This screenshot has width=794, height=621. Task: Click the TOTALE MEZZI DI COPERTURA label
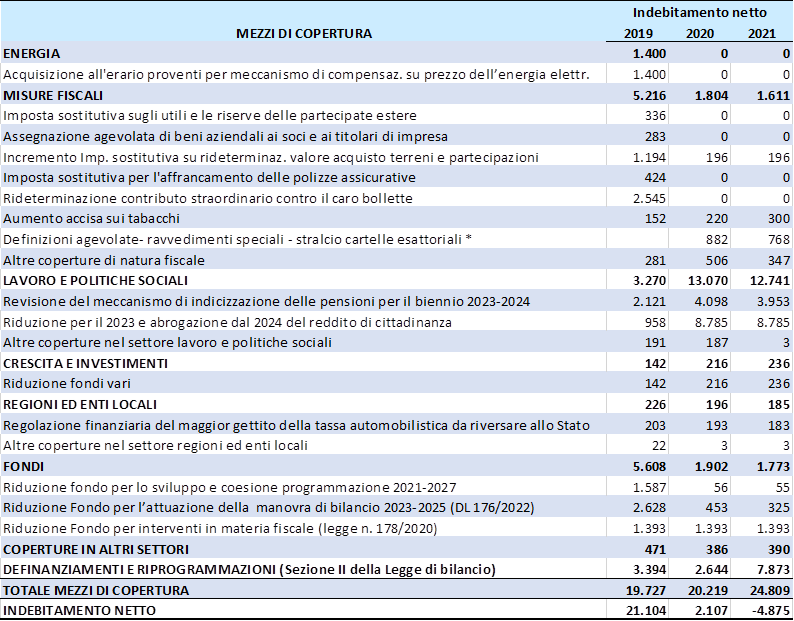coord(97,591)
